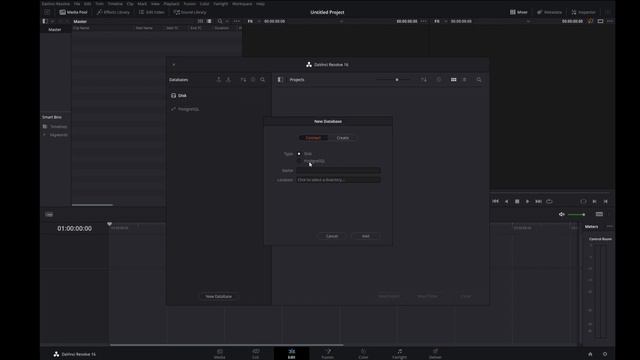Click Cancel in New Database dialog
The height and width of the screenshot is (360, 640).
click(332, 236)
